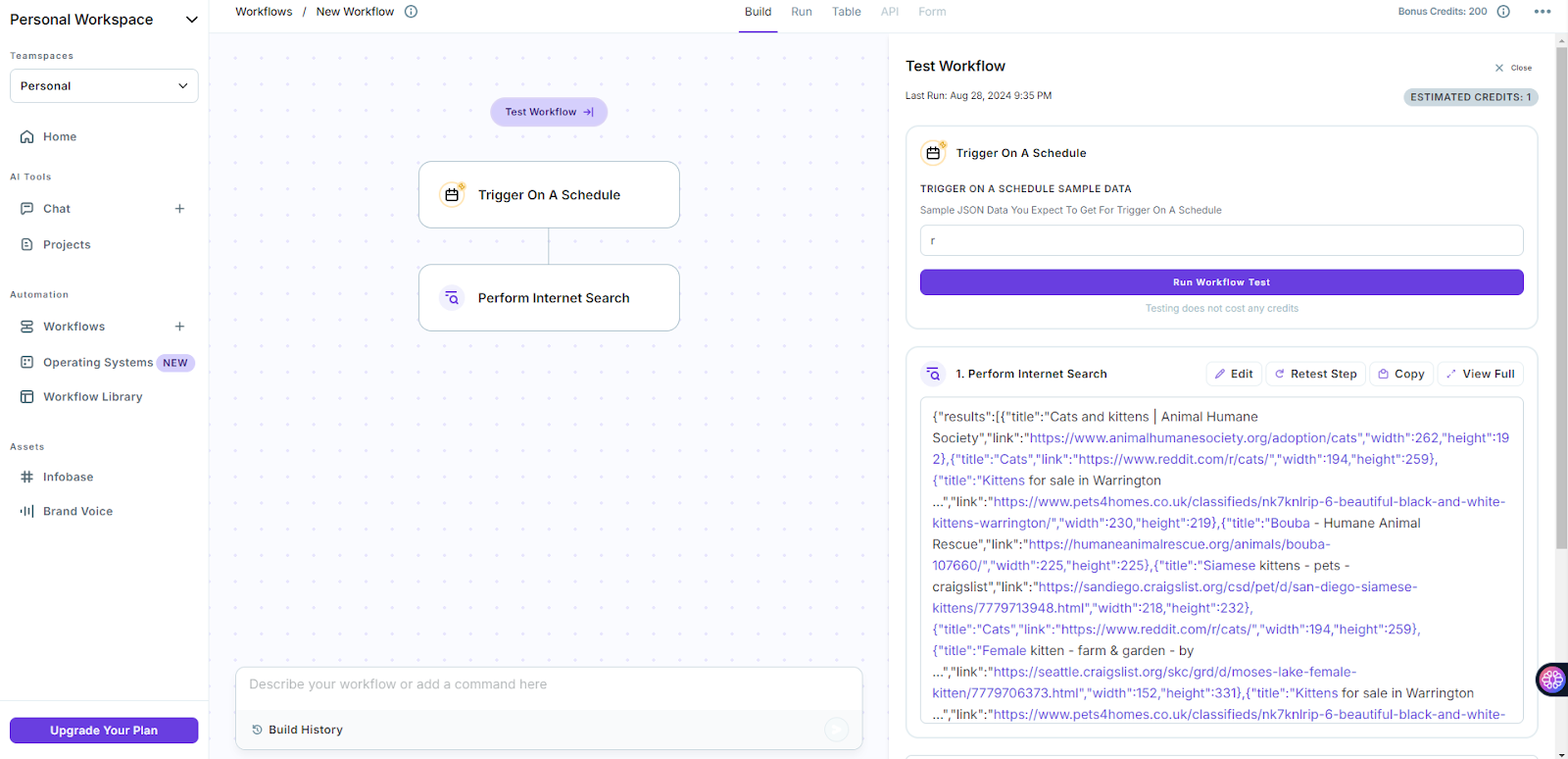The image size is (1568, 759).
Task: Click the Last Run timestamp text
Action: (x=978, y=96)
